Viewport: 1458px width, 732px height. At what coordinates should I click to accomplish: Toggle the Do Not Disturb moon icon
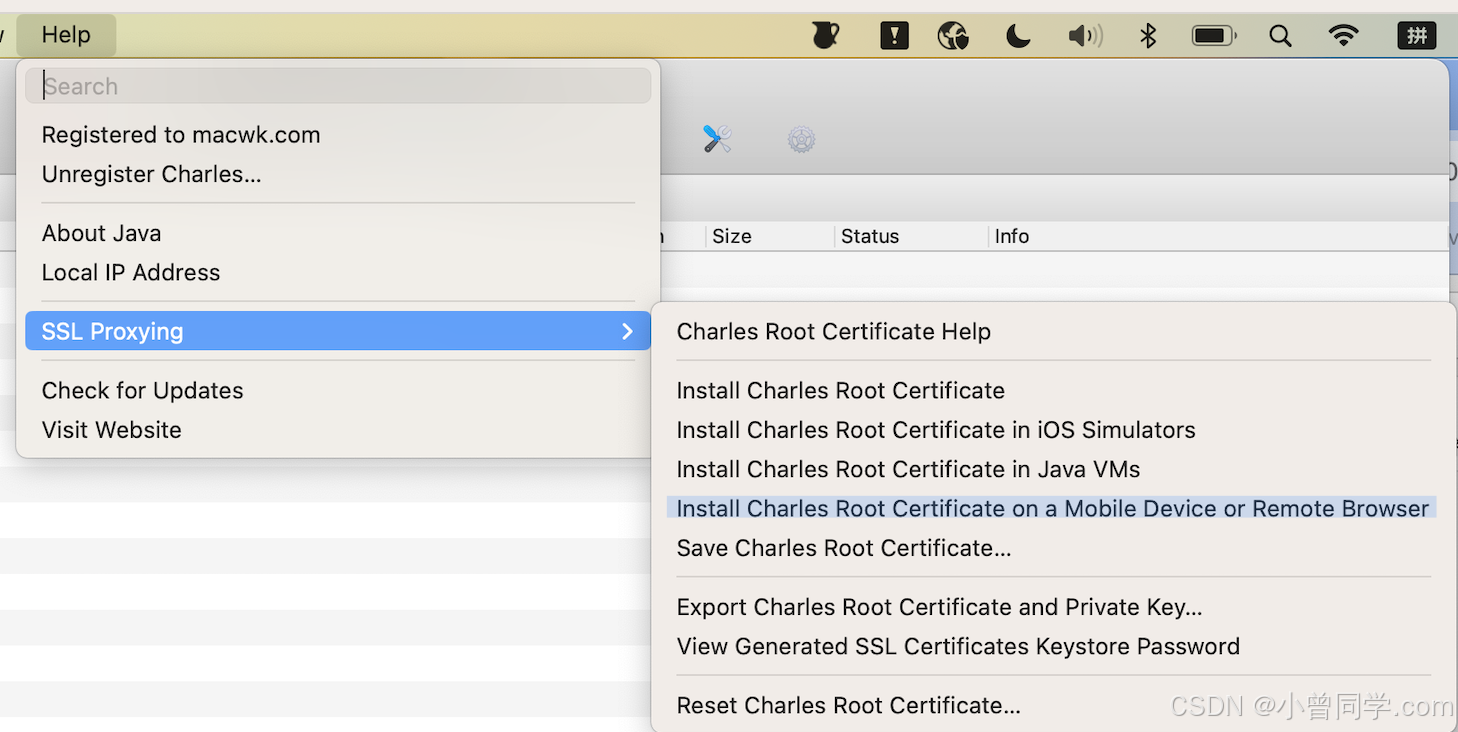(1018, 37)
